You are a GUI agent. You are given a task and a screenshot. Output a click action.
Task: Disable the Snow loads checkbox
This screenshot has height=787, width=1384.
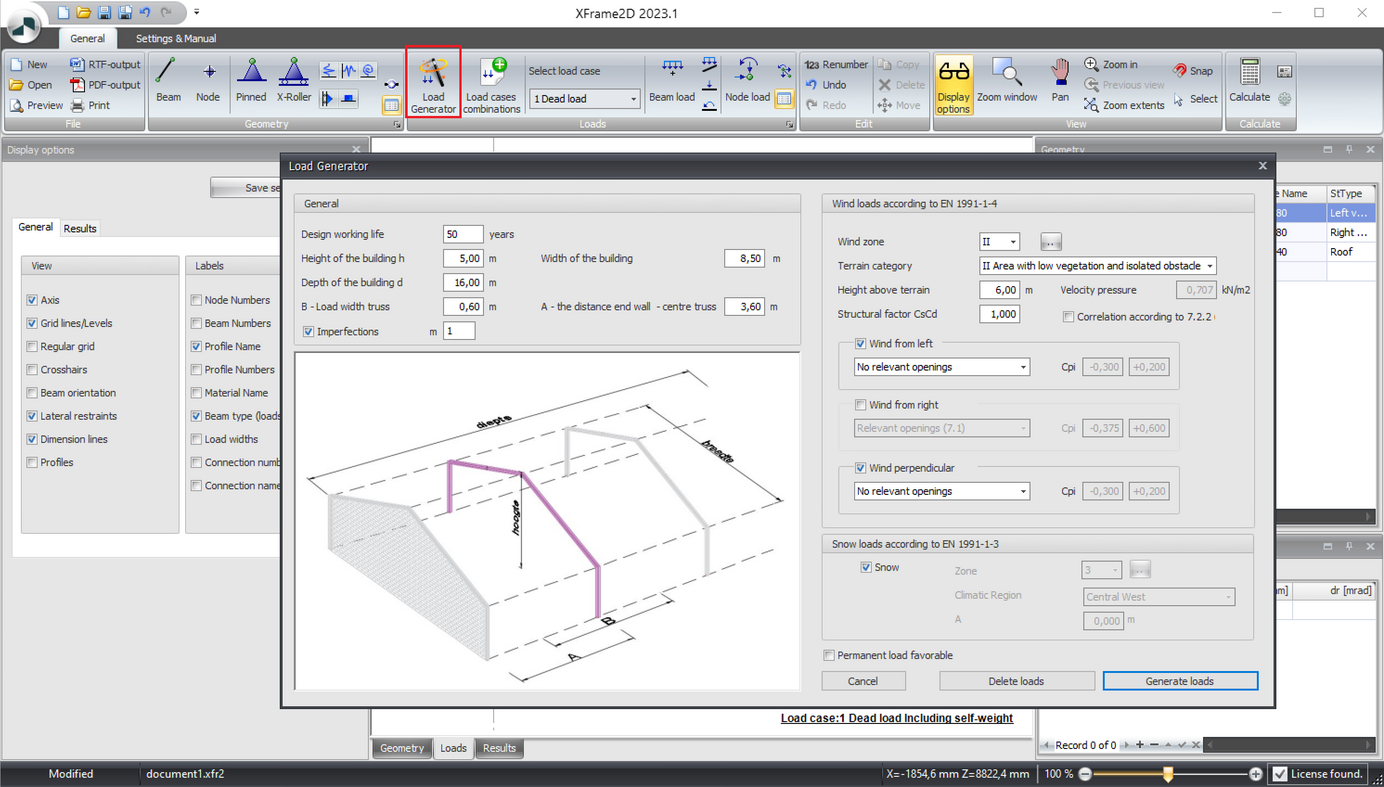tap(866, 567)
